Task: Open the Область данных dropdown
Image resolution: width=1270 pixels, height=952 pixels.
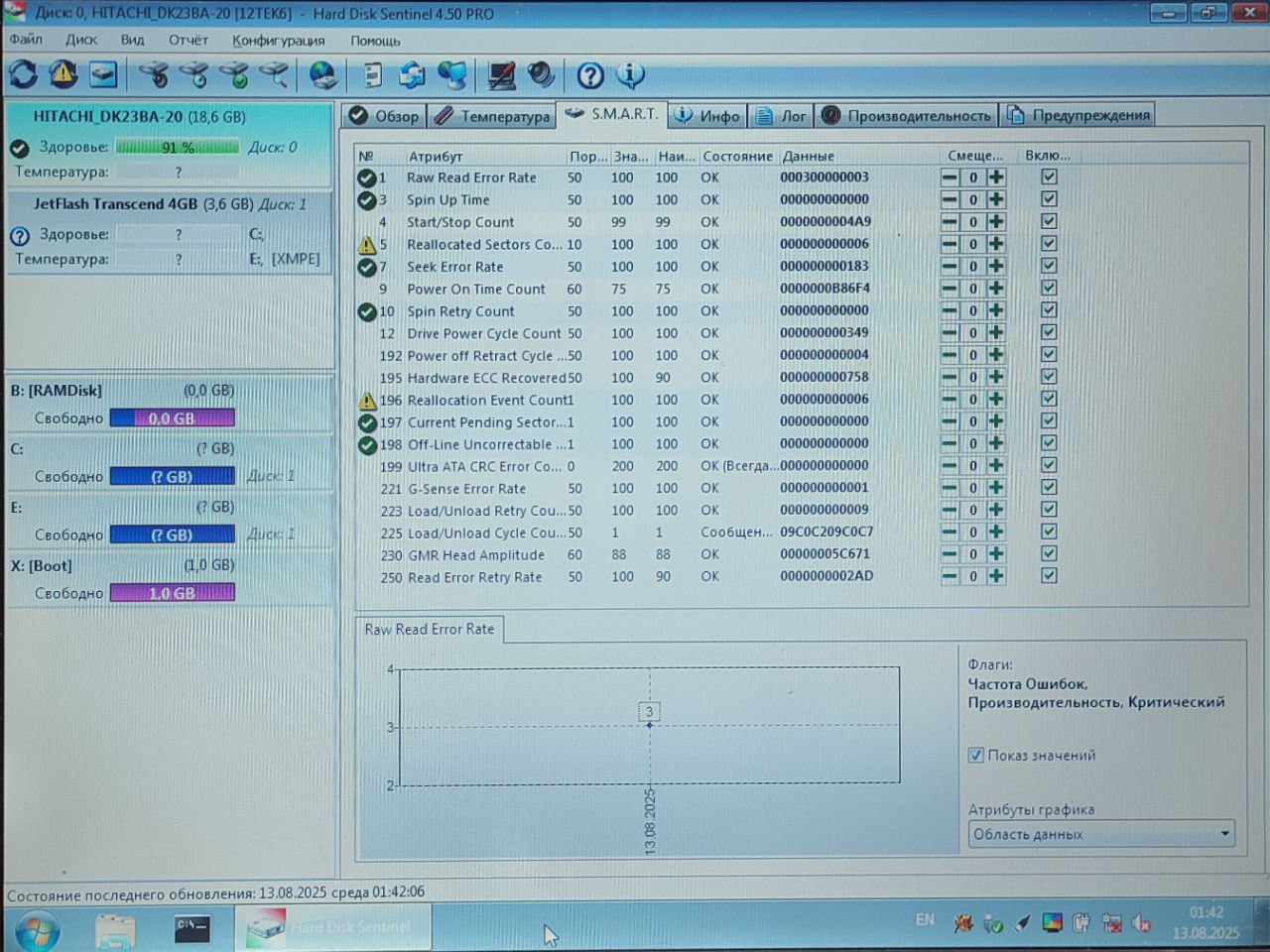Action: [x=1101, y=834]
